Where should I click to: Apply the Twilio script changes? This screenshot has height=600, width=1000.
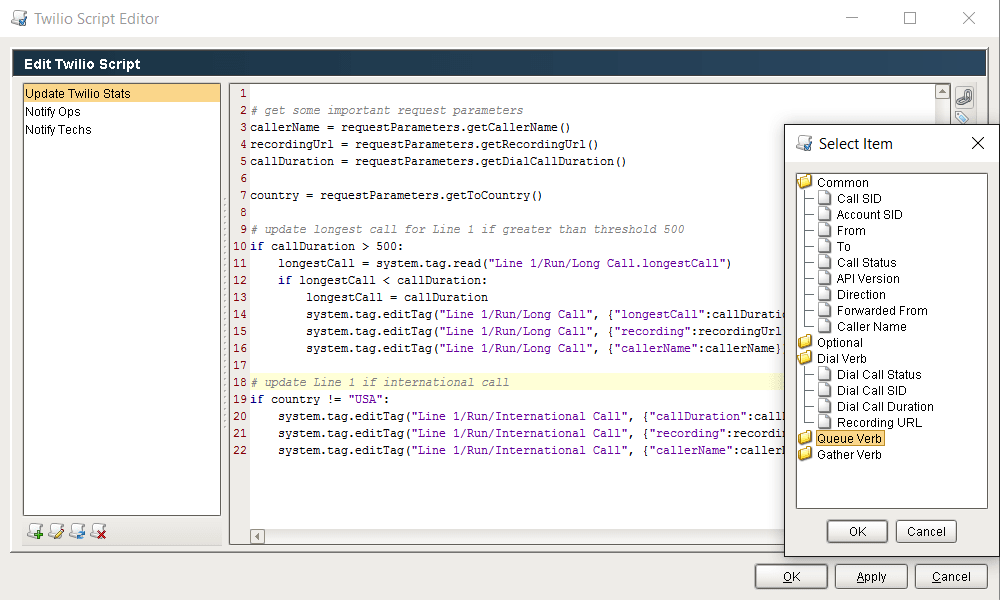coord(871,576)
